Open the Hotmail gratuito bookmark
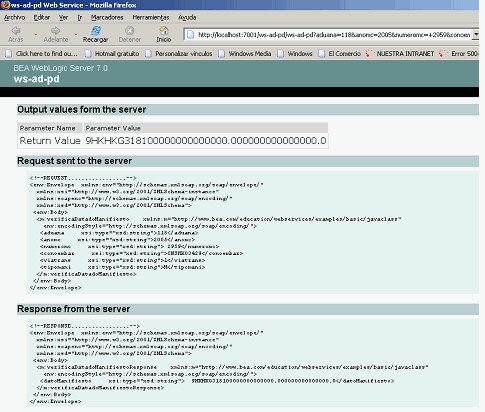Screen dimensions: 485x412 tap(112, 54)
